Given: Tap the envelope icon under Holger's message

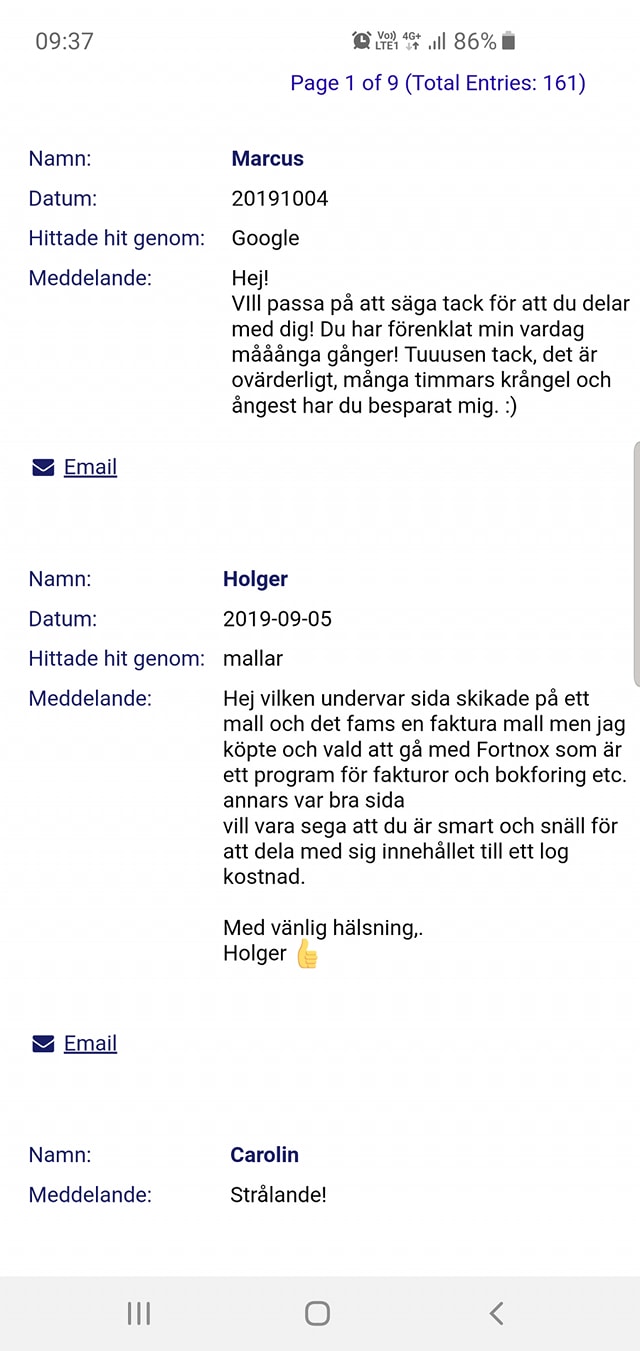Looking at the screenshot, I should pyautogui.click(x=43, y=1043).
